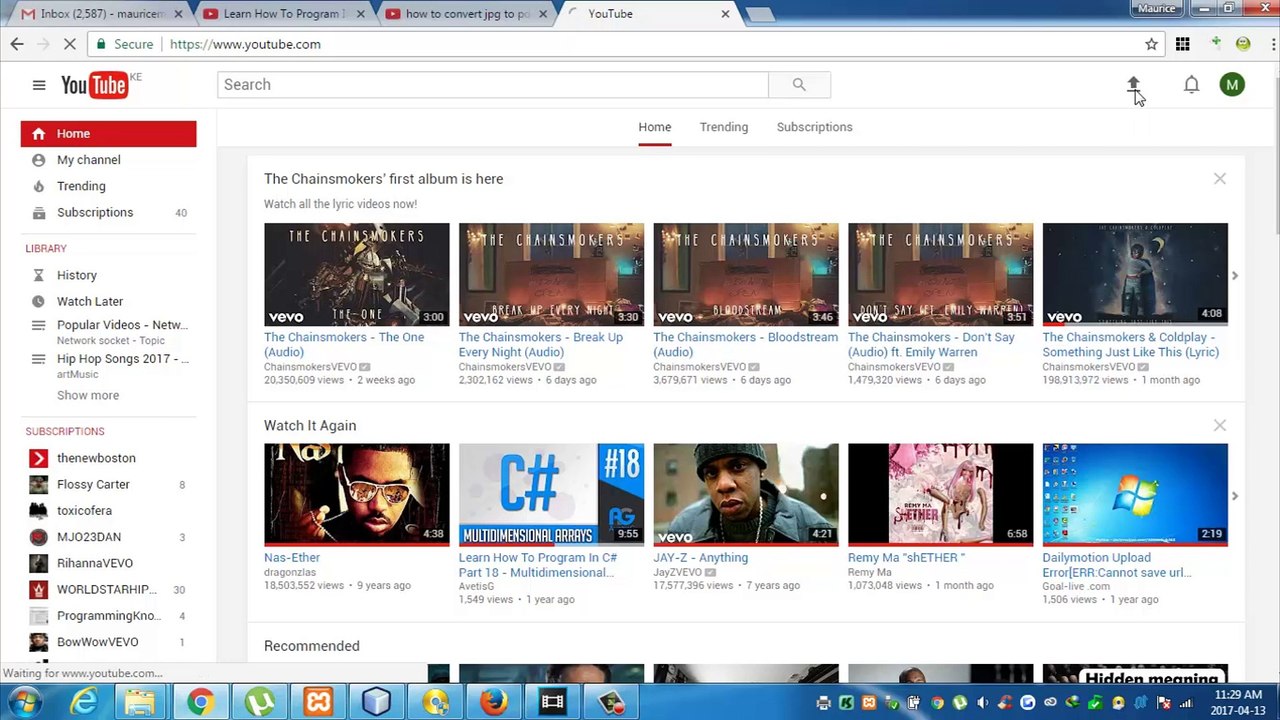The width and height of the screenshot is (1280, 720).
Task: Open MJO23DAN subscription channel
Action: pos(89,537)
